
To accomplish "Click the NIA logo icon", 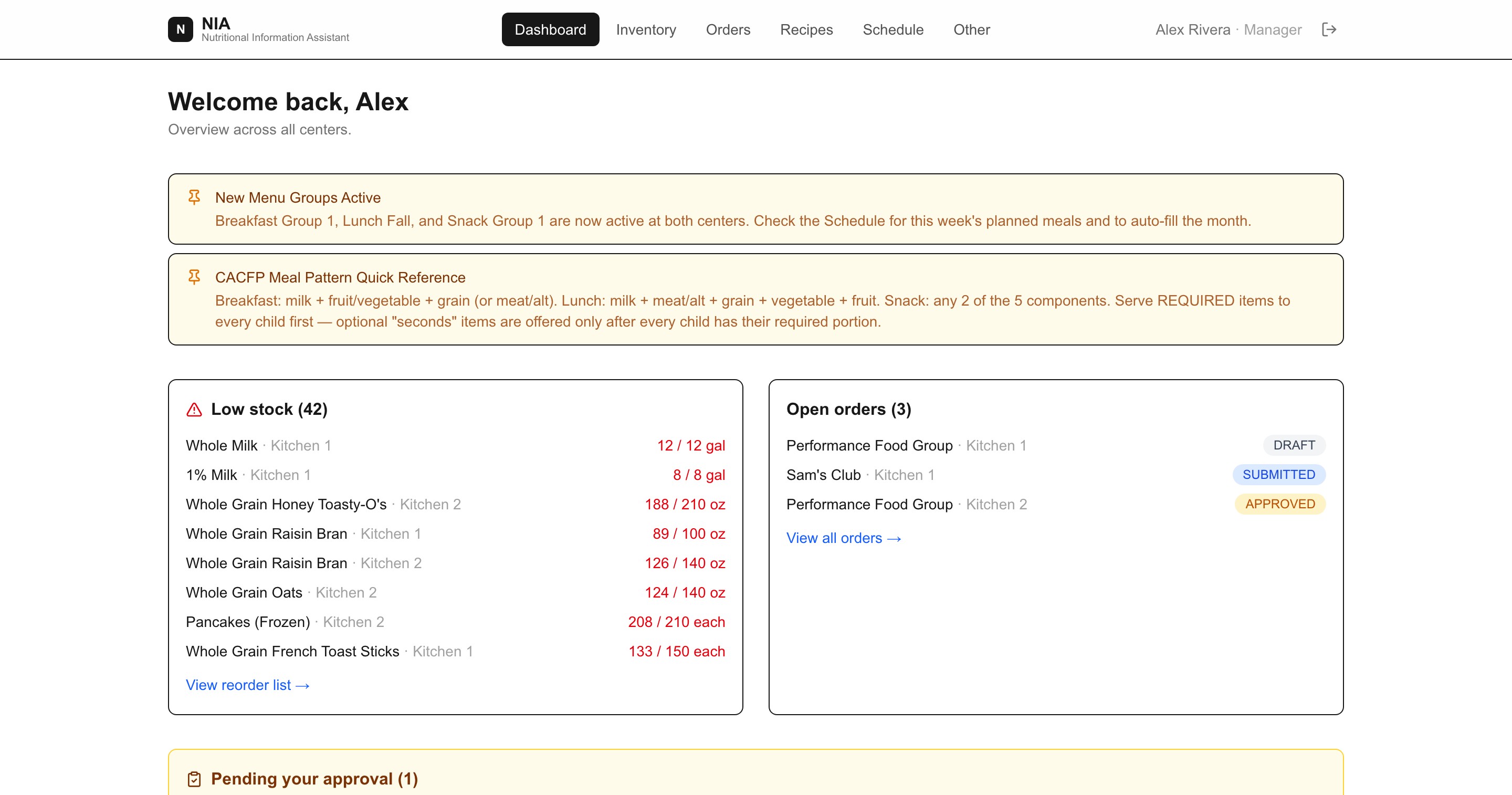I will [180, 29].
